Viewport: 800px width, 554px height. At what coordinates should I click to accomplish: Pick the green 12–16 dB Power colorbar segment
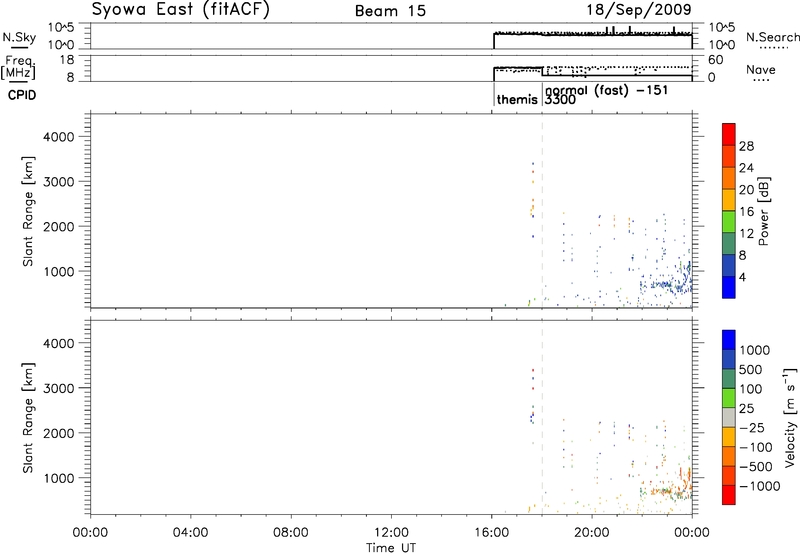[x=729, y=221]
